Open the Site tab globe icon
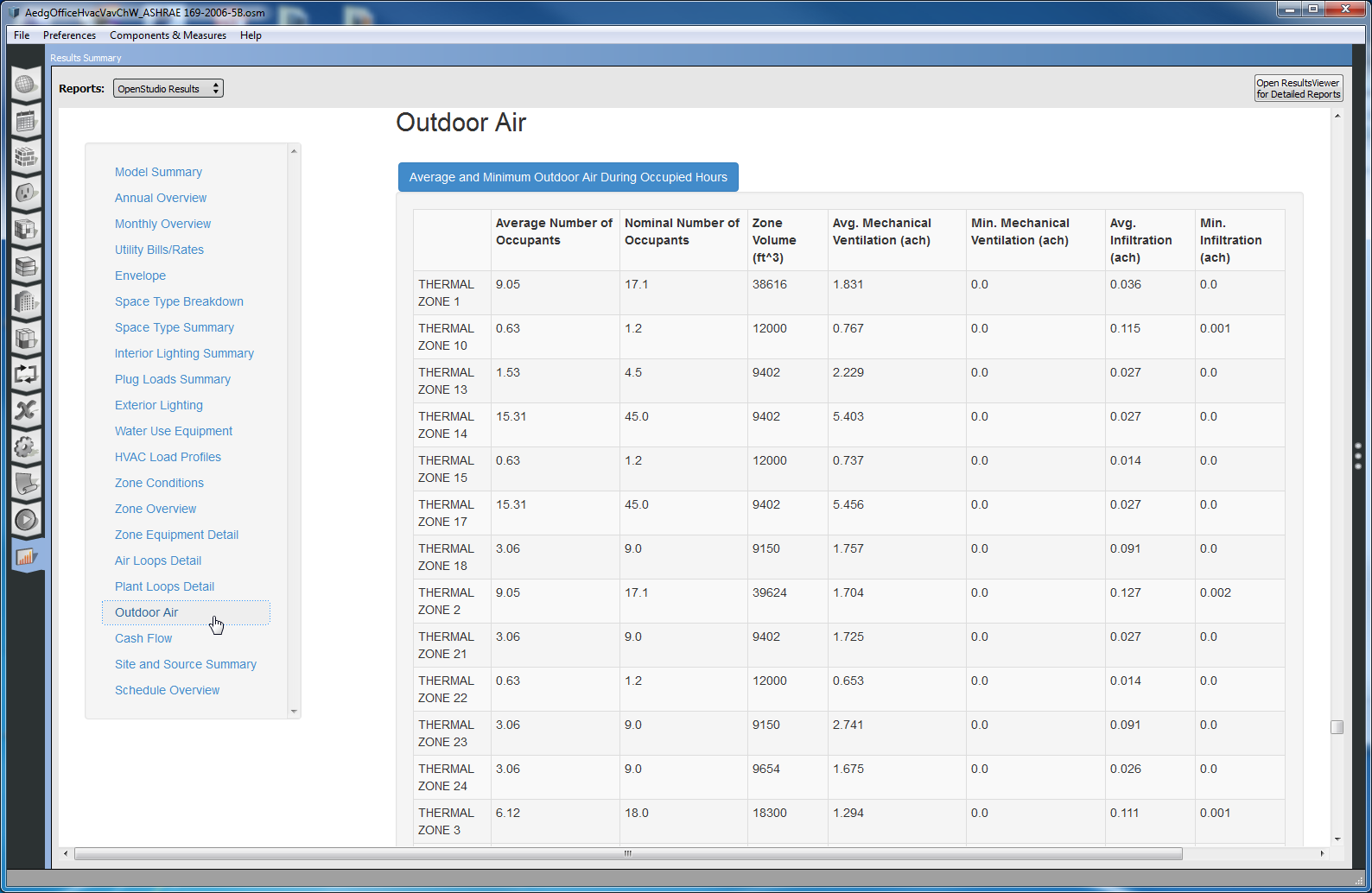This screenshot has width=1372, height=893. coord(25,85)
